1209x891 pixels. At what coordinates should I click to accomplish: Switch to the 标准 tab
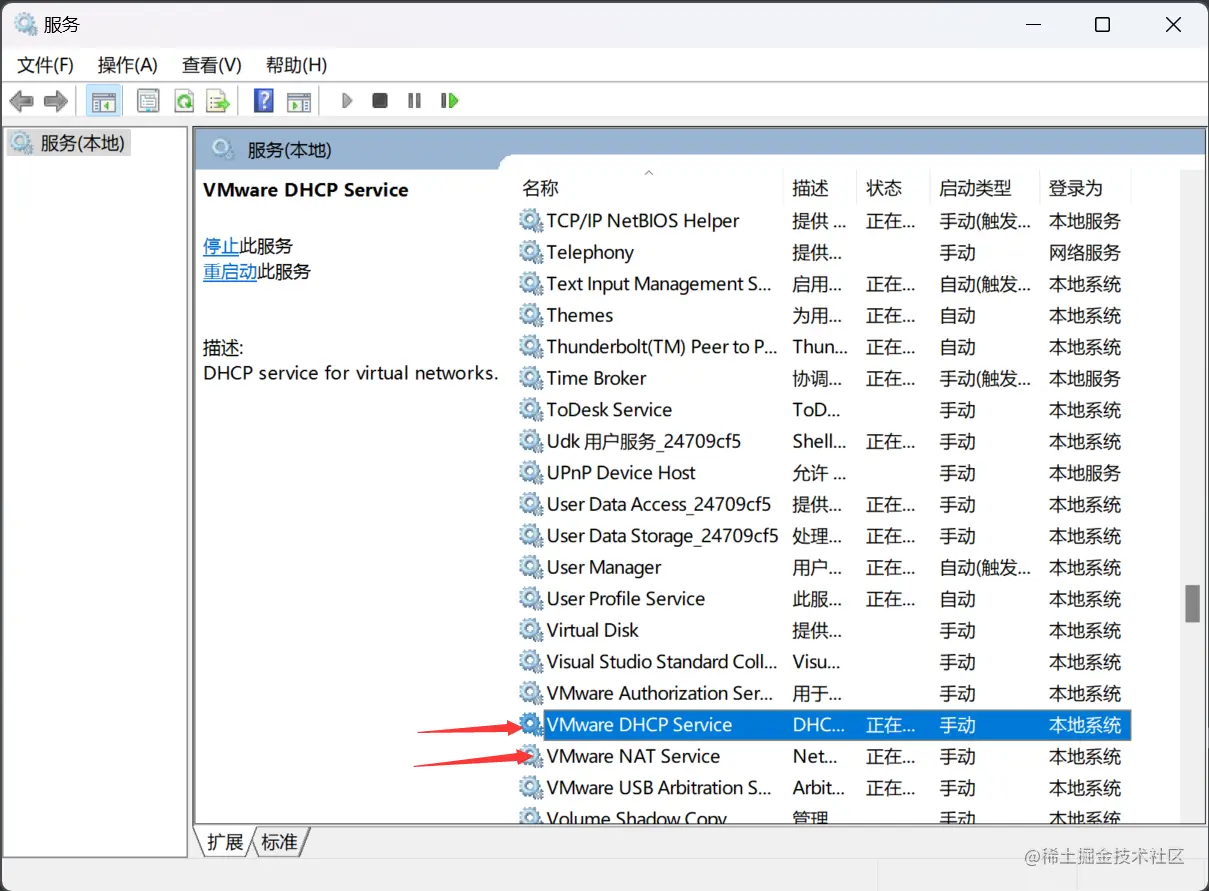click(x=279, y=842)
